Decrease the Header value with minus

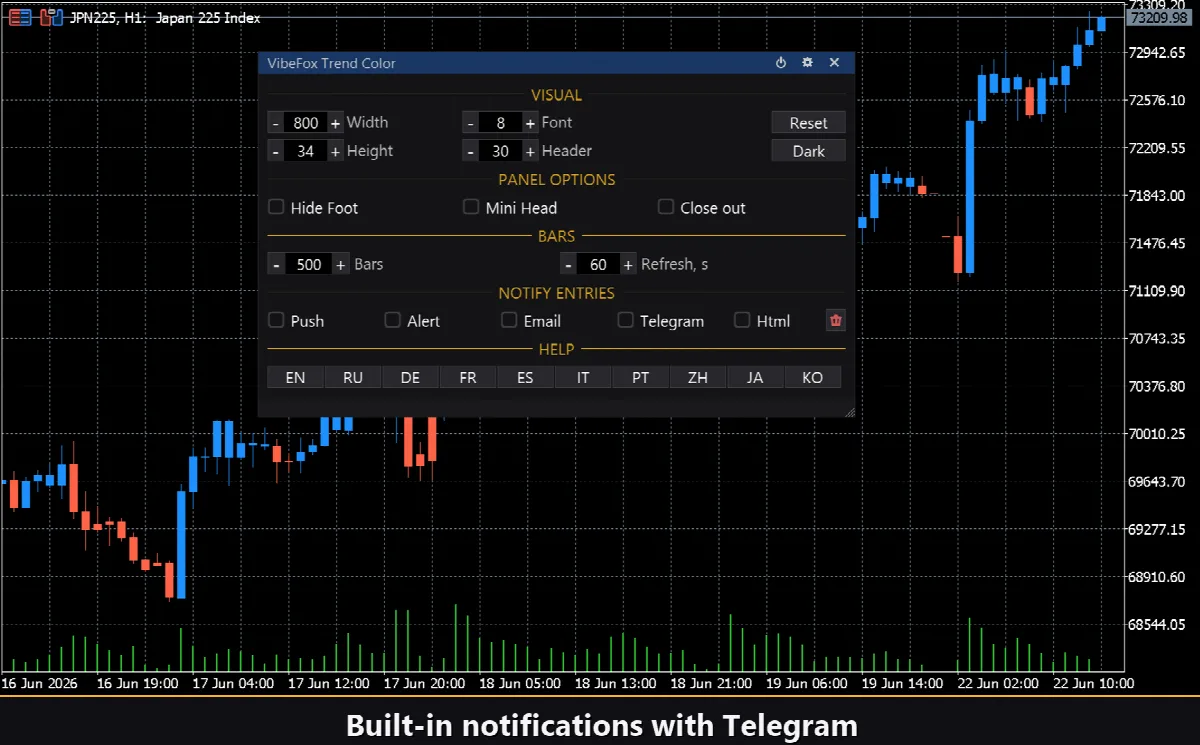[471, 151]
